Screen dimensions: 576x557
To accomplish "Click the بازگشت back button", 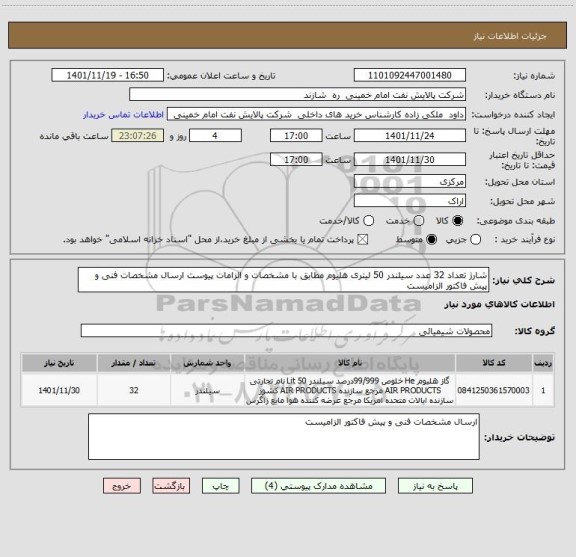I will [171, 486].
